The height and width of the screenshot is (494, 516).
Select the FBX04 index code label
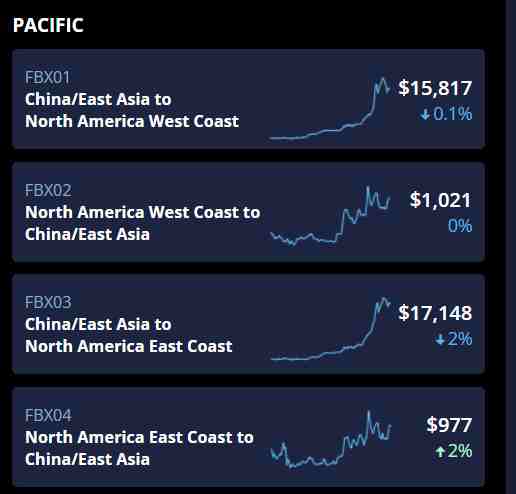point(48,415)
